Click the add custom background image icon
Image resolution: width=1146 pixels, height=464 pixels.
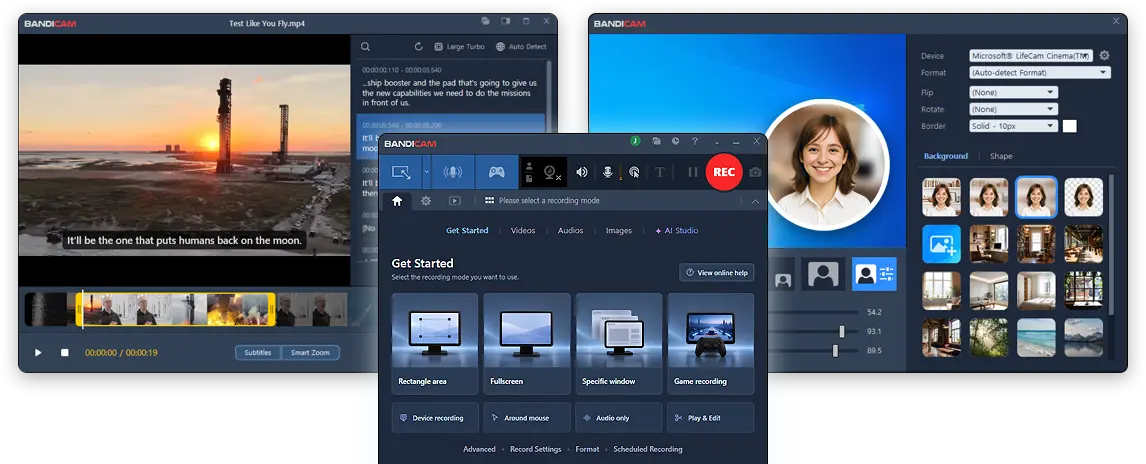[x=941, y=244]
